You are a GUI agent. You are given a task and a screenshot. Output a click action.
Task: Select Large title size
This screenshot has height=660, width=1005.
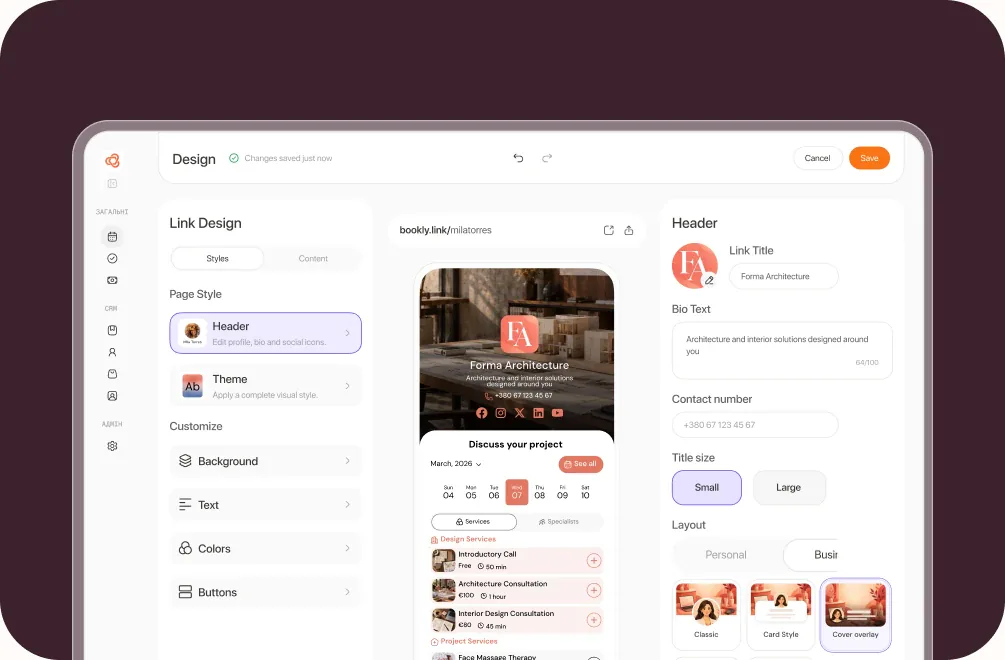click(x=789, y=488)
